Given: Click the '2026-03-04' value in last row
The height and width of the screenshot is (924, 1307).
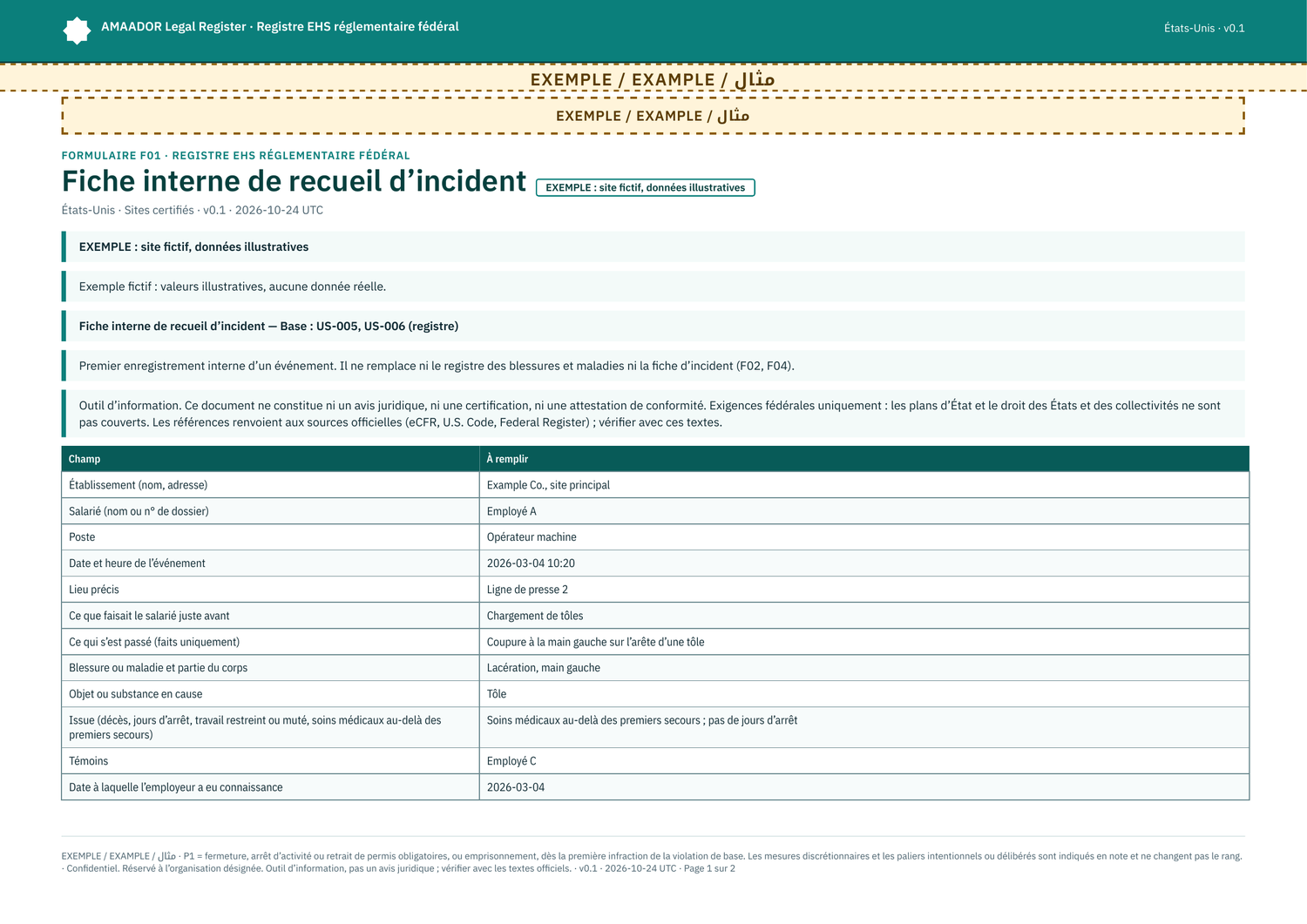Looking at the screenshot, I should [864, 787].
